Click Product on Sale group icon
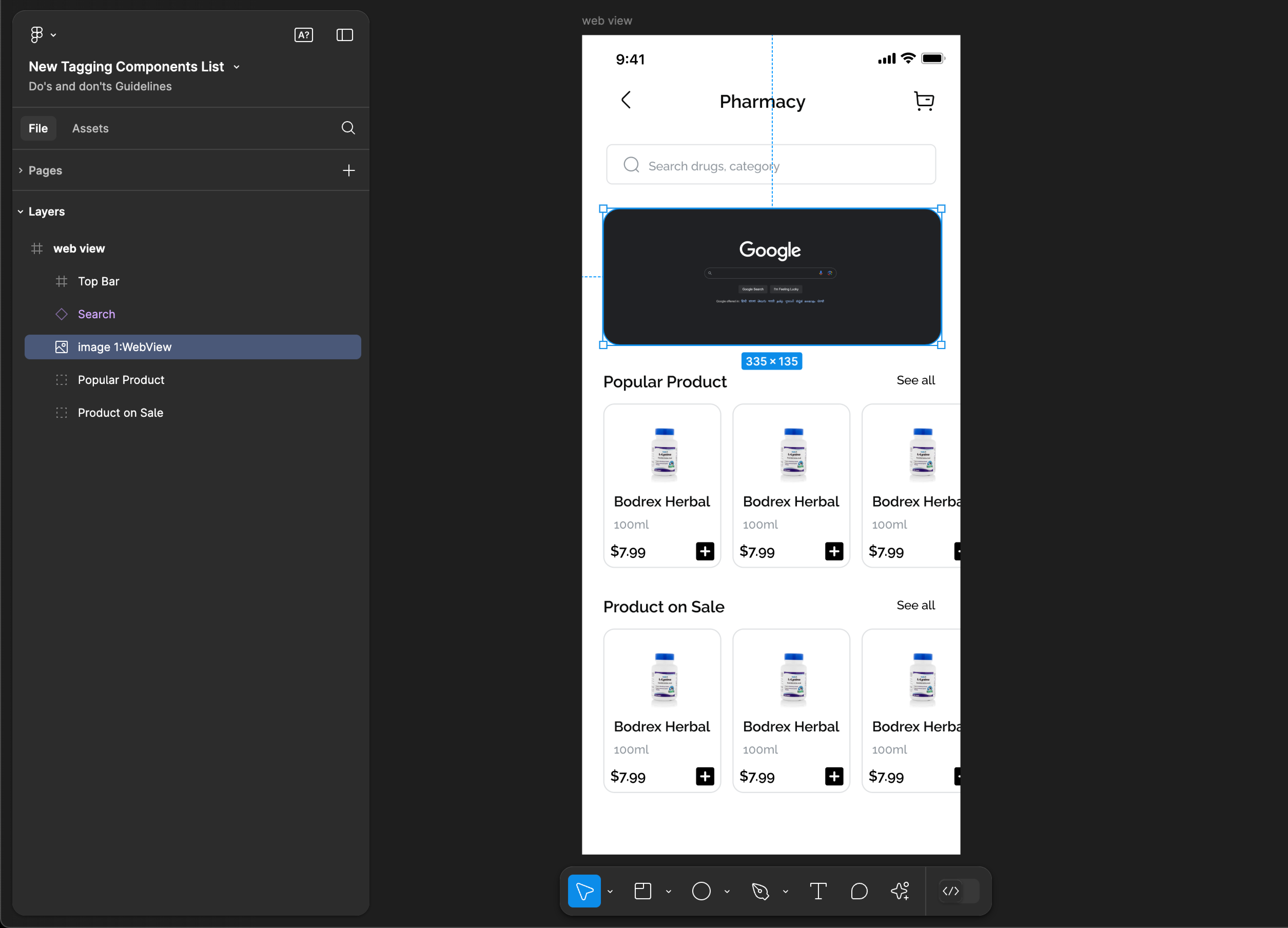The image size is (1288, 928). tap(61, 413)
